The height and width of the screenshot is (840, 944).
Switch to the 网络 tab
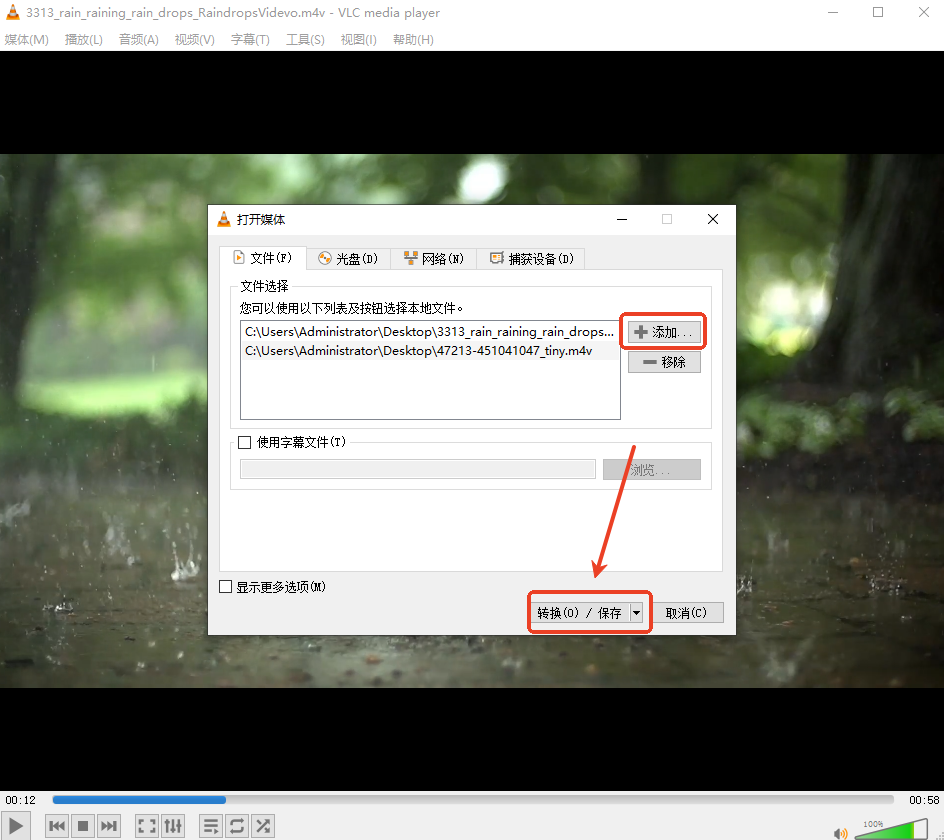[x=433, y=257]
